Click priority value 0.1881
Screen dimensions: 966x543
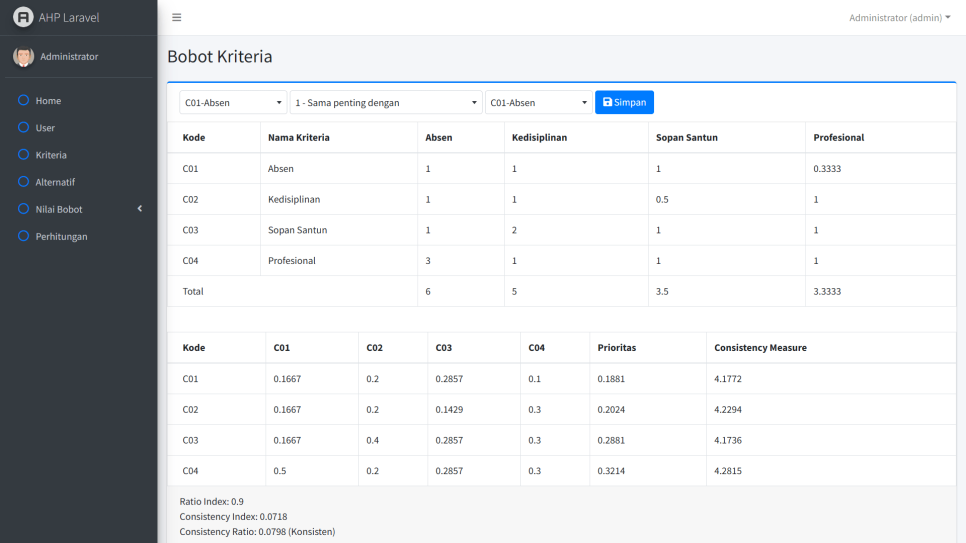[x=611, y=378]
